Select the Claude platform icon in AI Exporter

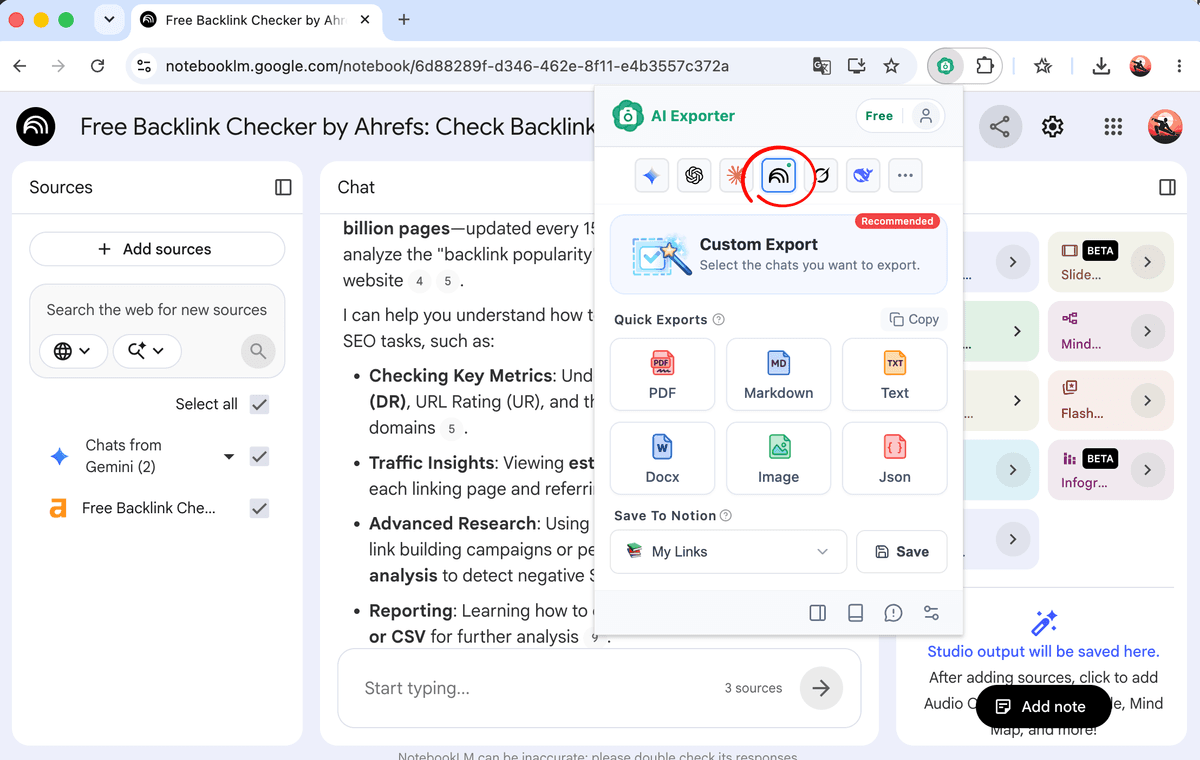tap(735, 176)
